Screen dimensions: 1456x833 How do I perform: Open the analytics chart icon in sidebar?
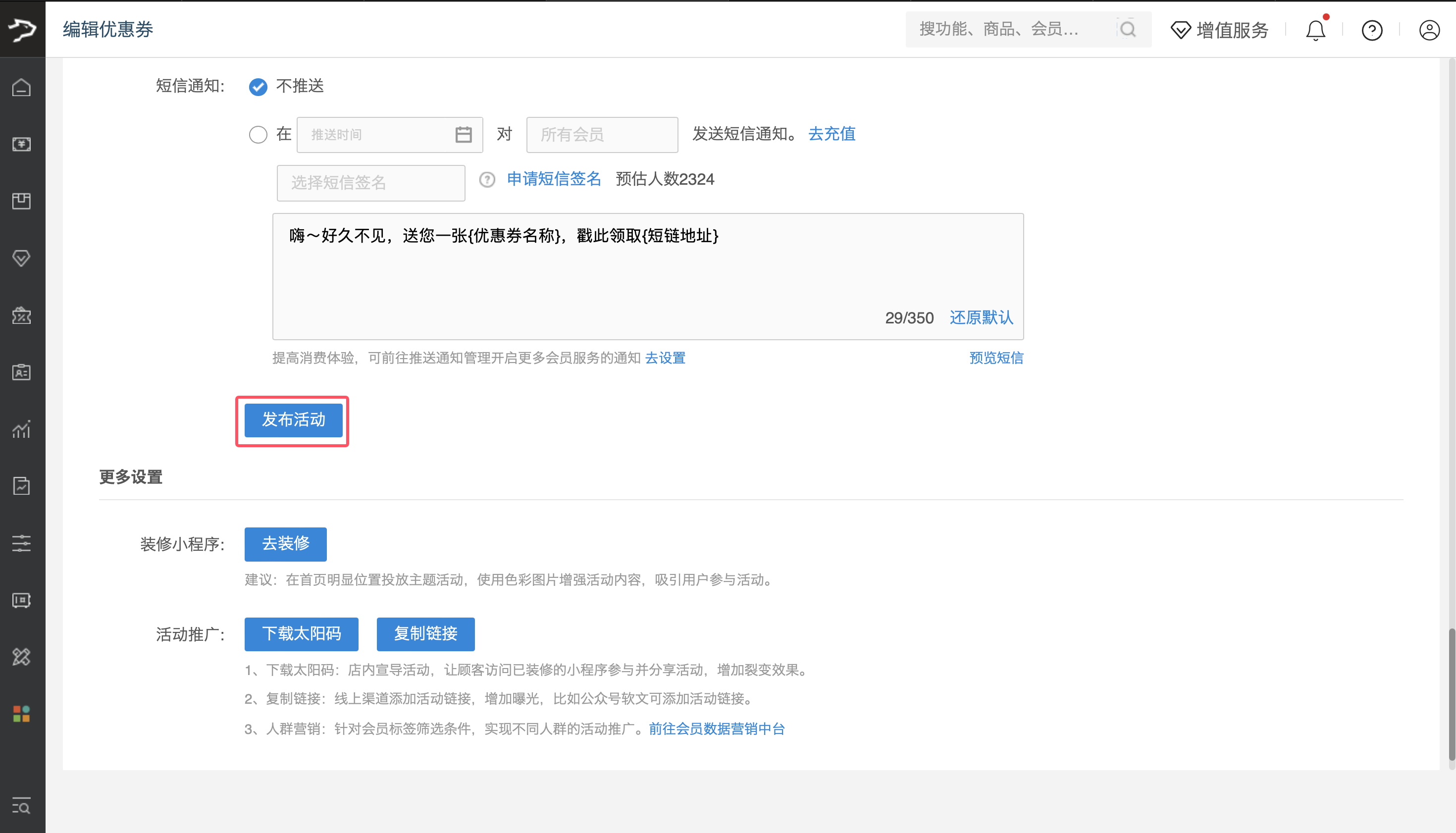(21, 429)
